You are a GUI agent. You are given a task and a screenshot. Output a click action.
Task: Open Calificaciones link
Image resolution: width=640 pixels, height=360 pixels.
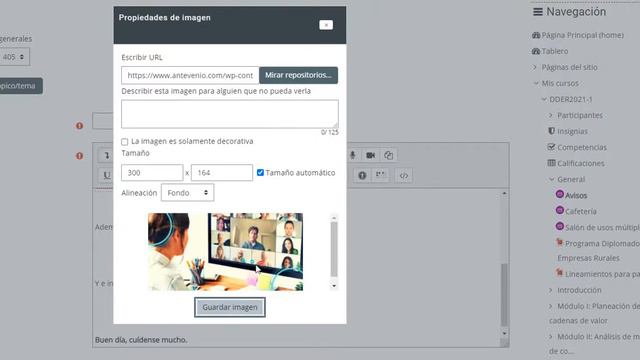coord(581,163)
